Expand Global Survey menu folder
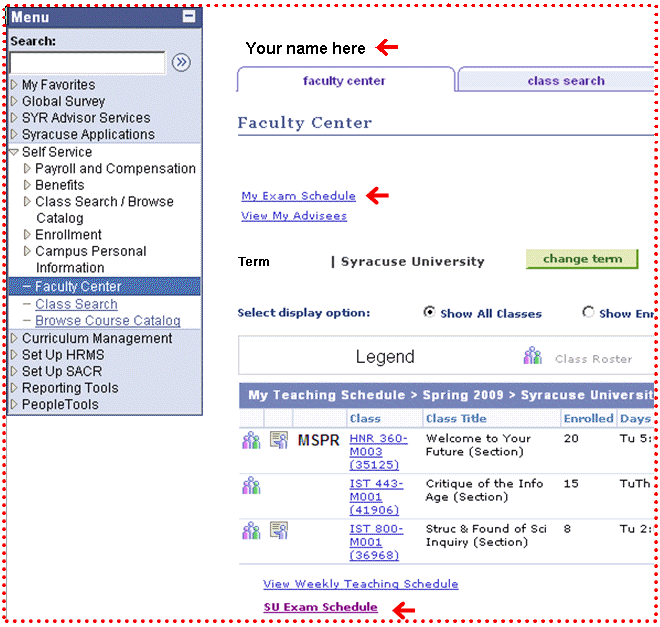 (14, 101)
